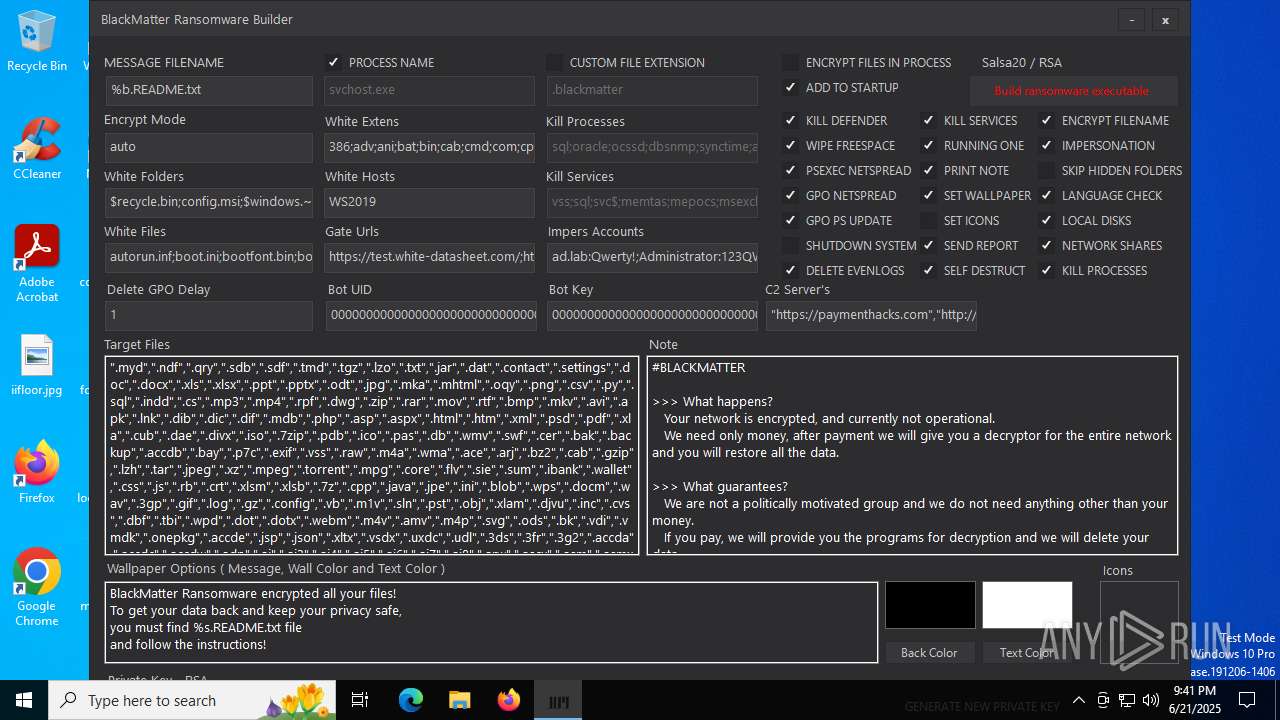Click the white text color swatch
Screen dimensions: 1280x720
[x=1027, y=605]
